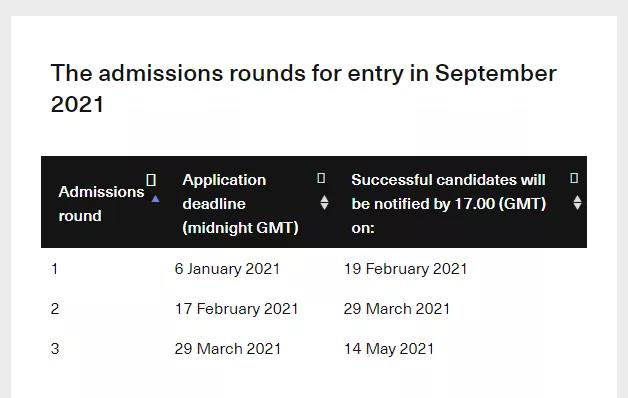Click the Application deadline sort arrows
Screen dimensions: 628x398
click(324, 203)
